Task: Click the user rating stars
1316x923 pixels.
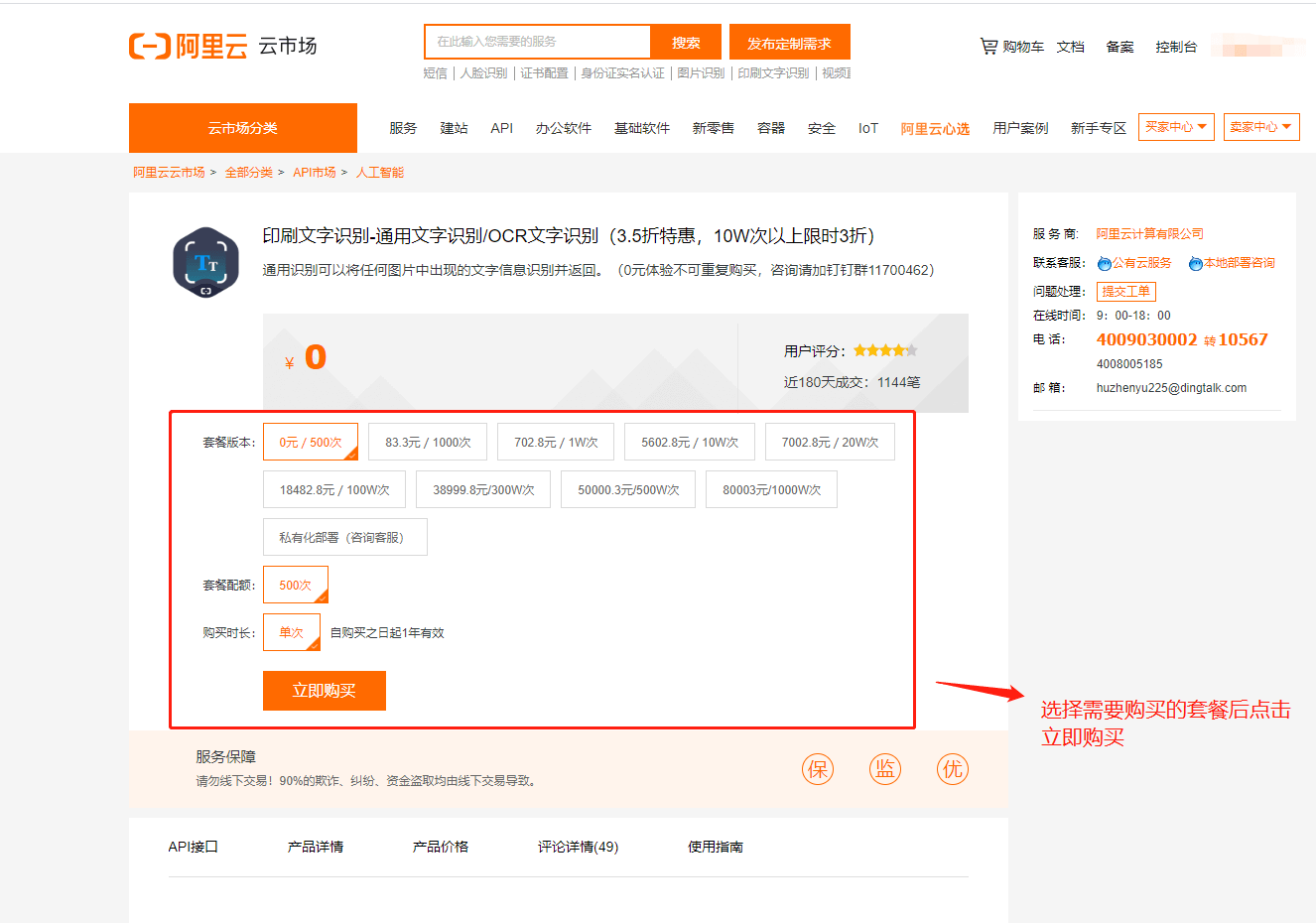Action: [885, 350]
